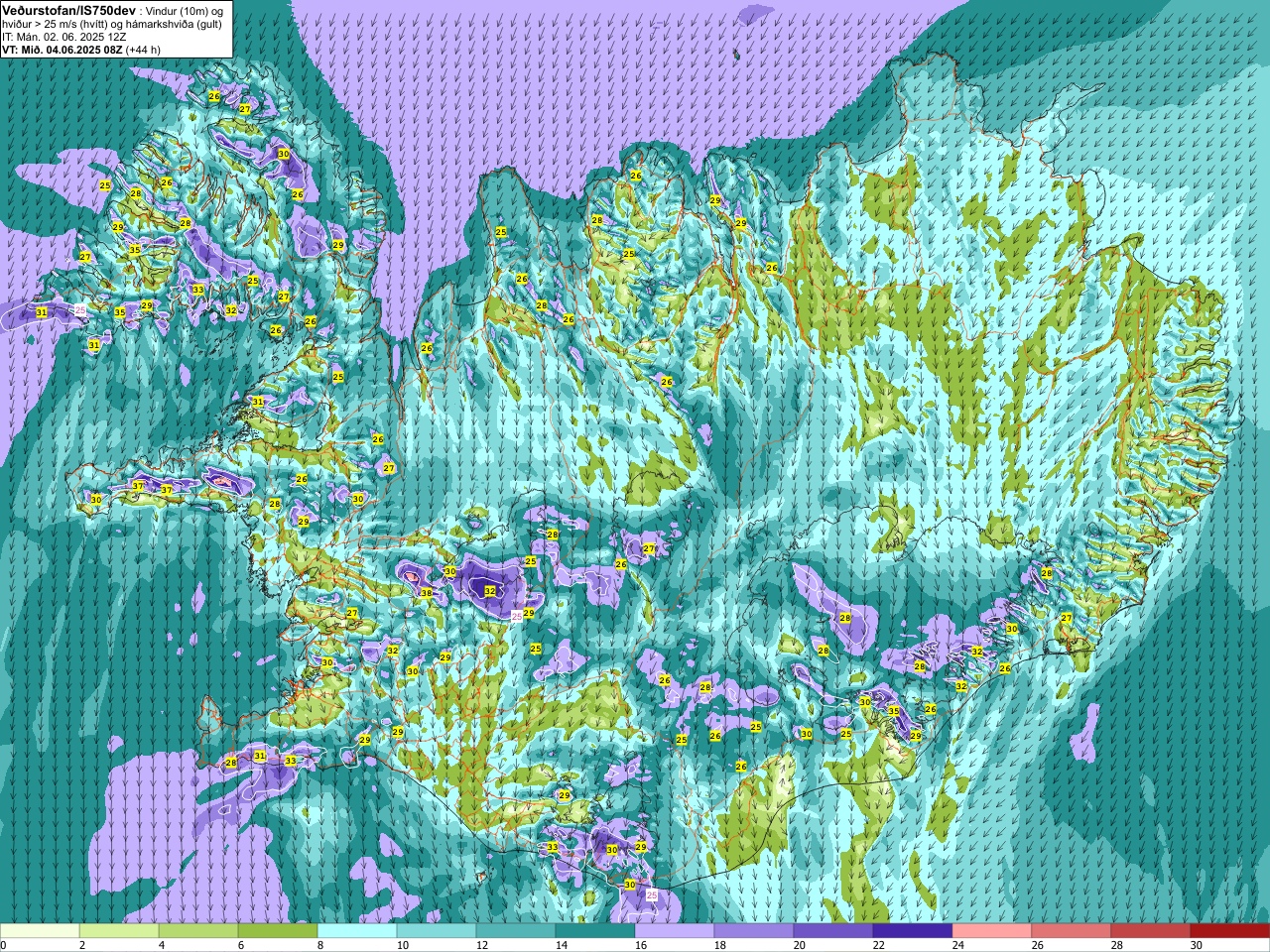
Task: Click the pale cyan 8–10 legend swatch
Action: [357, 931]
